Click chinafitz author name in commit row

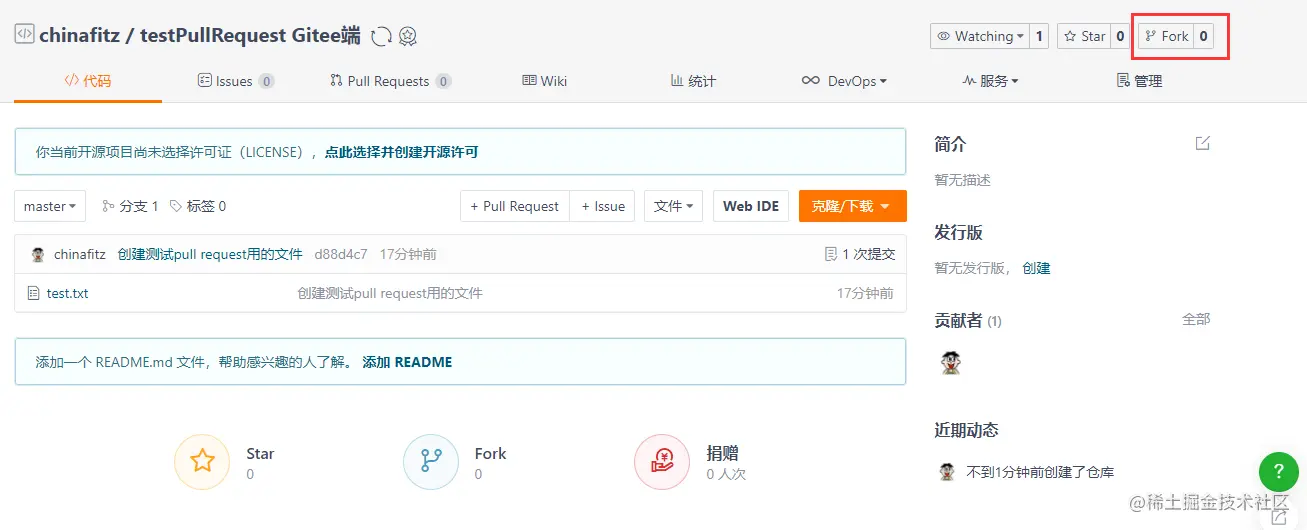pyautogui.click(x=80, y=255)
